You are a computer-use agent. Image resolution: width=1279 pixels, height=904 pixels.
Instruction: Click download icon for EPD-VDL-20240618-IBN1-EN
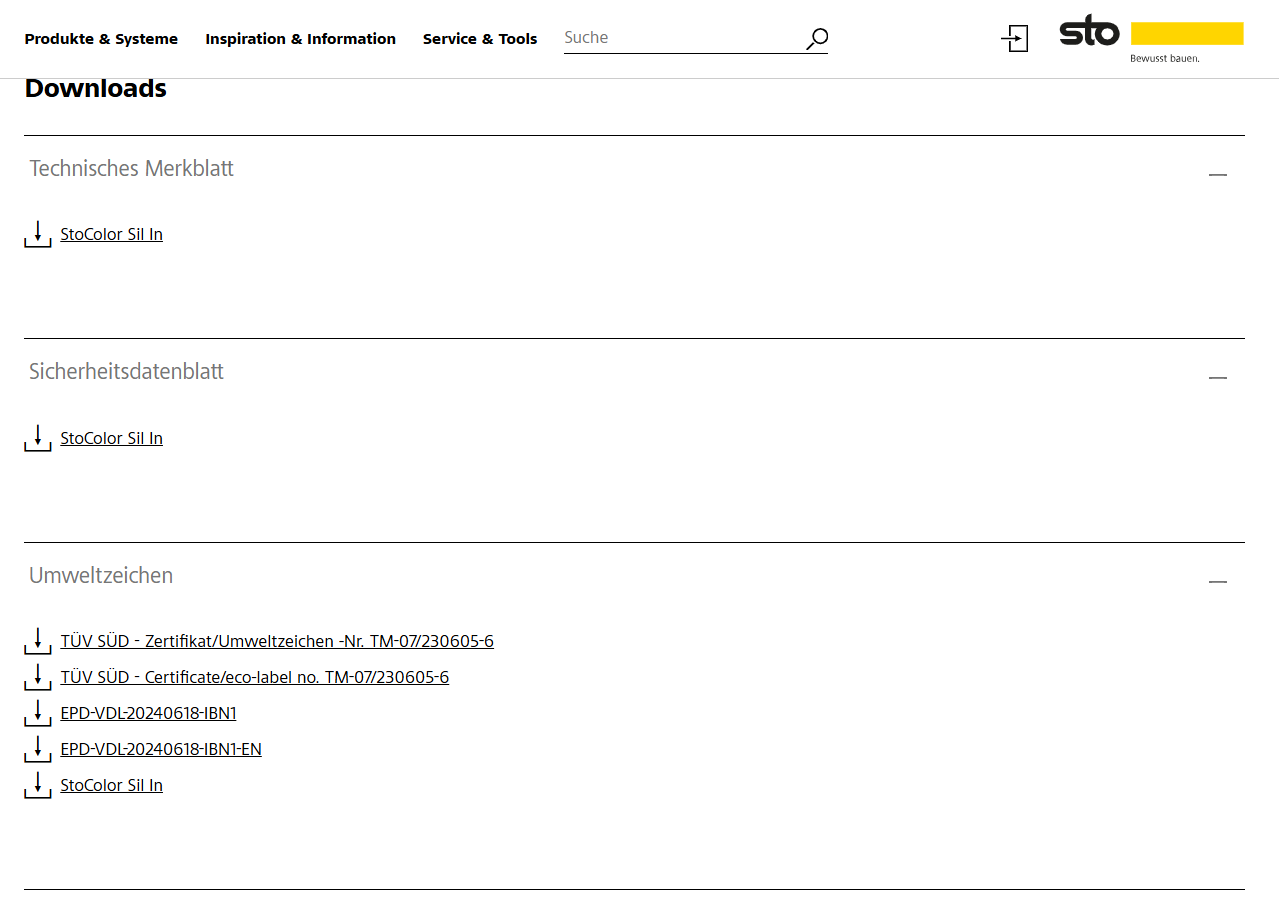point(37,750)
